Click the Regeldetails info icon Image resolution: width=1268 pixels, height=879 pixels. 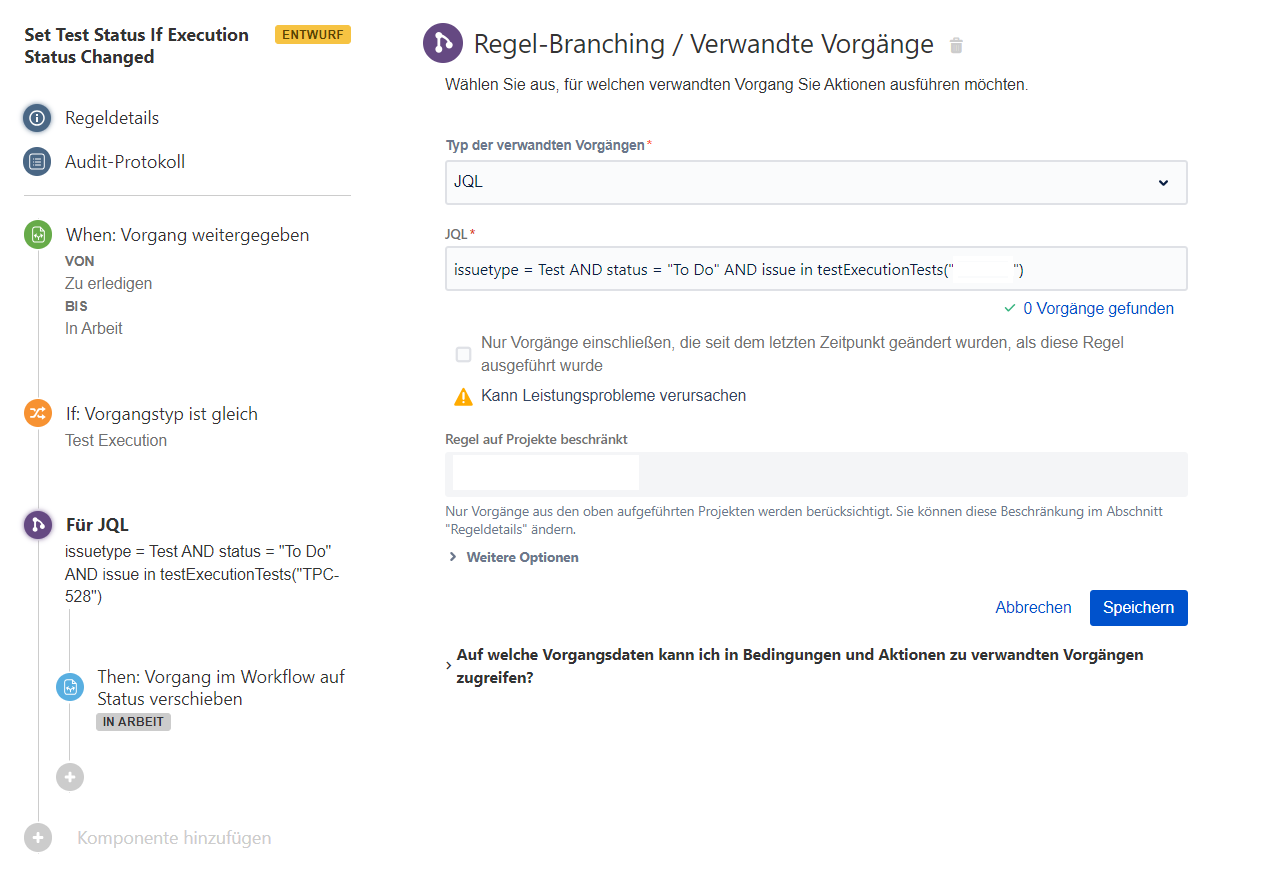click(37, 118)
